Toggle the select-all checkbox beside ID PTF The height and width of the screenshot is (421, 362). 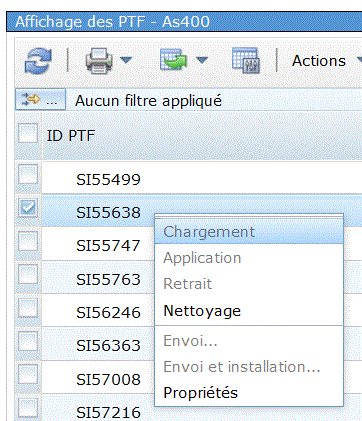(28, 134)
